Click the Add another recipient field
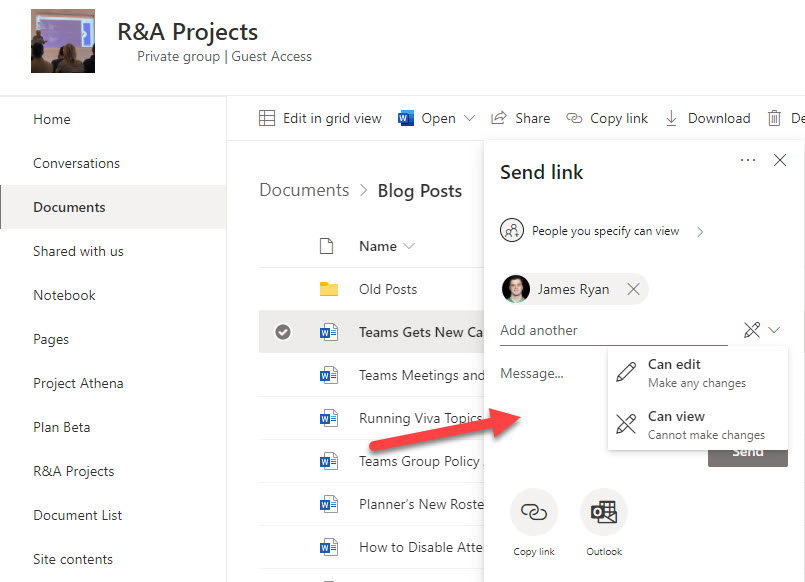Viewport: 805px width, 582px height. point(613,330)
